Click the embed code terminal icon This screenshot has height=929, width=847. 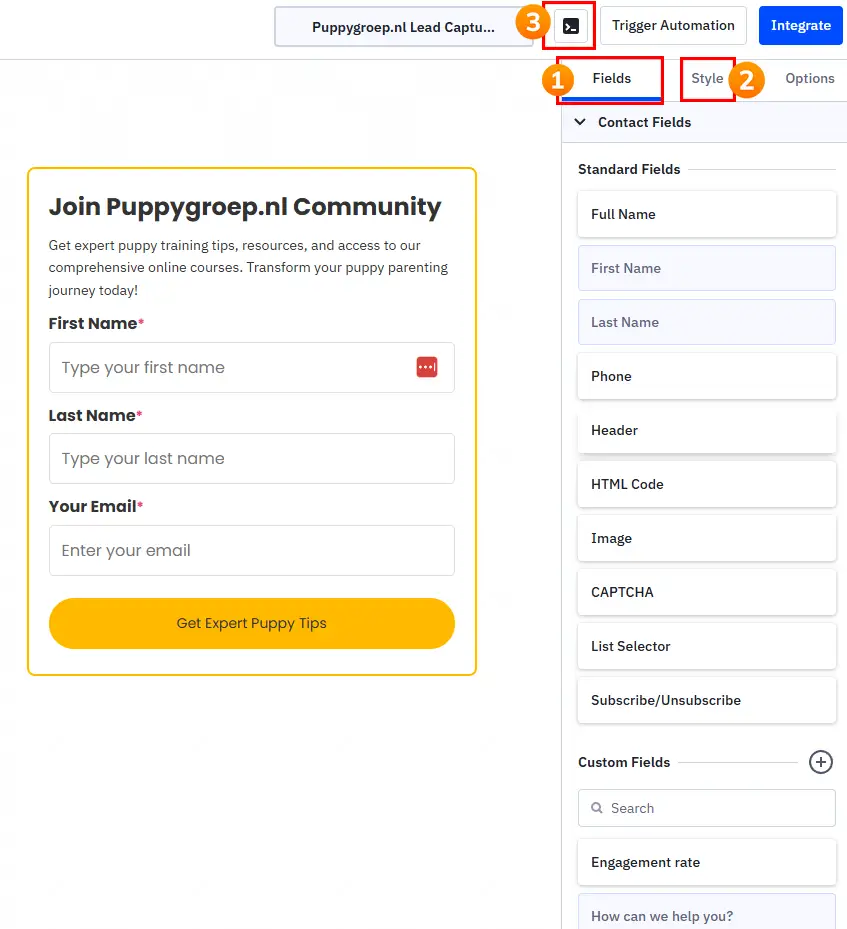coord(568,23)
